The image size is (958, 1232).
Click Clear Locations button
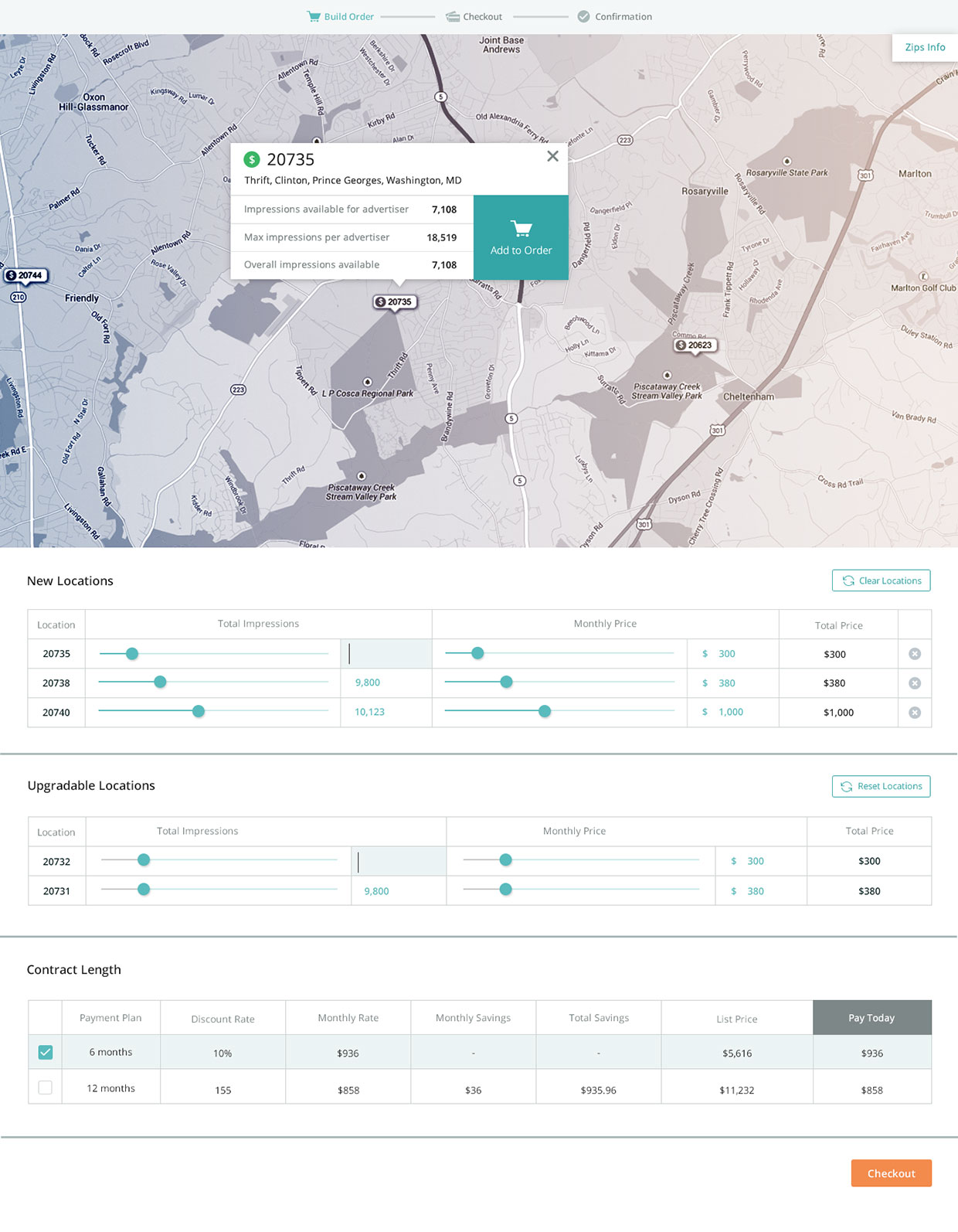point(882,580)
